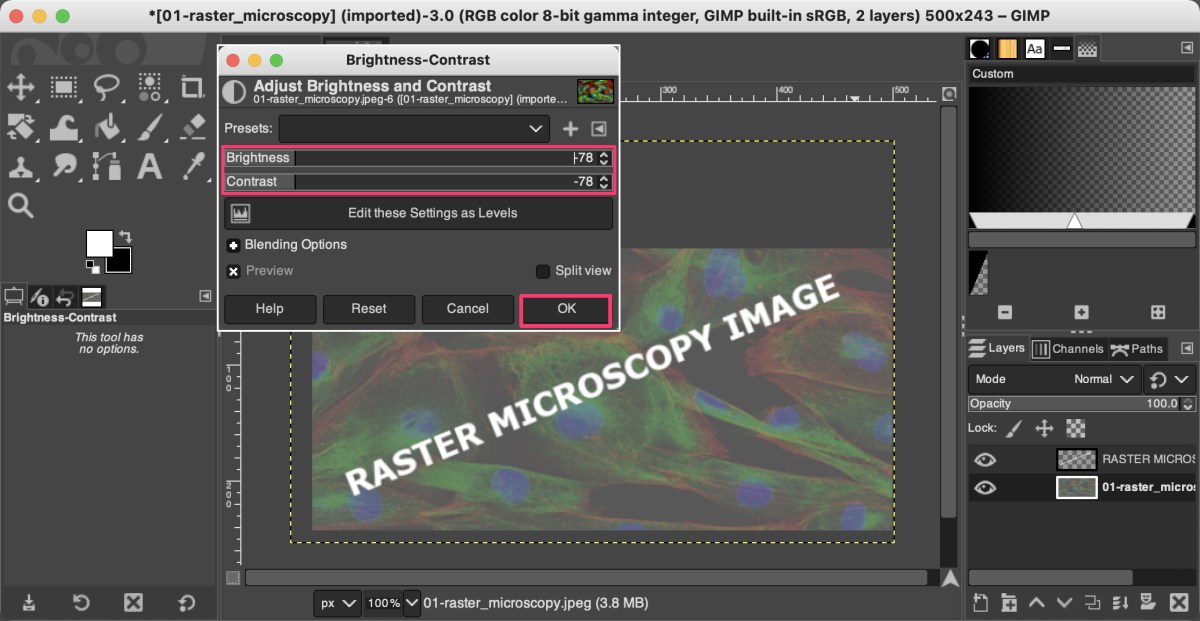Hide the RASTER MICROSCOPY text layer
Image resolution: width=1200 pixels, height=621 pixels.
click(x=985, y=459)
